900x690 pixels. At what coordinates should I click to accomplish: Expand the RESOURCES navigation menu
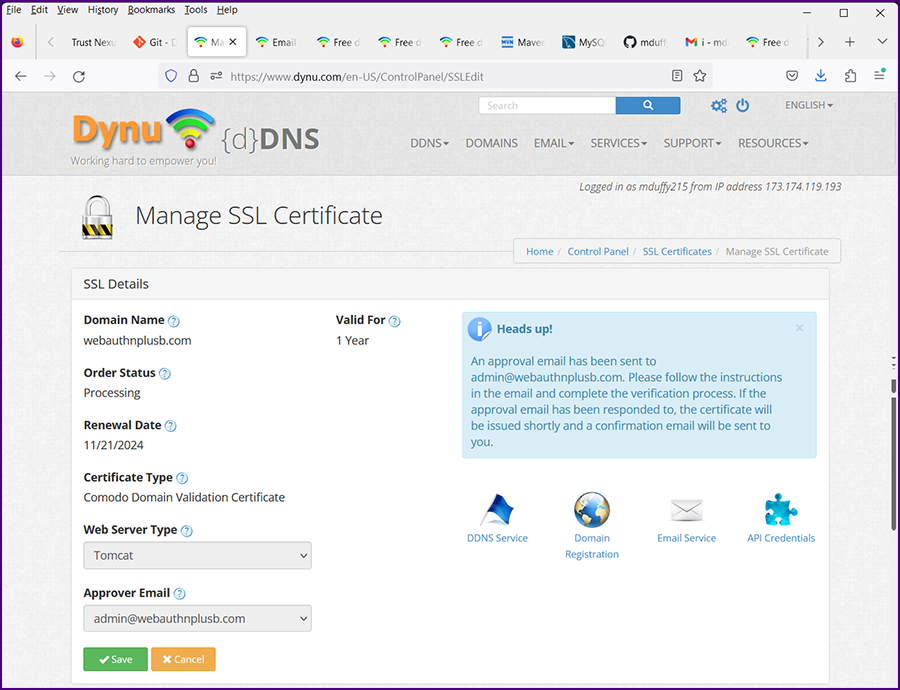tap(773, 143)
